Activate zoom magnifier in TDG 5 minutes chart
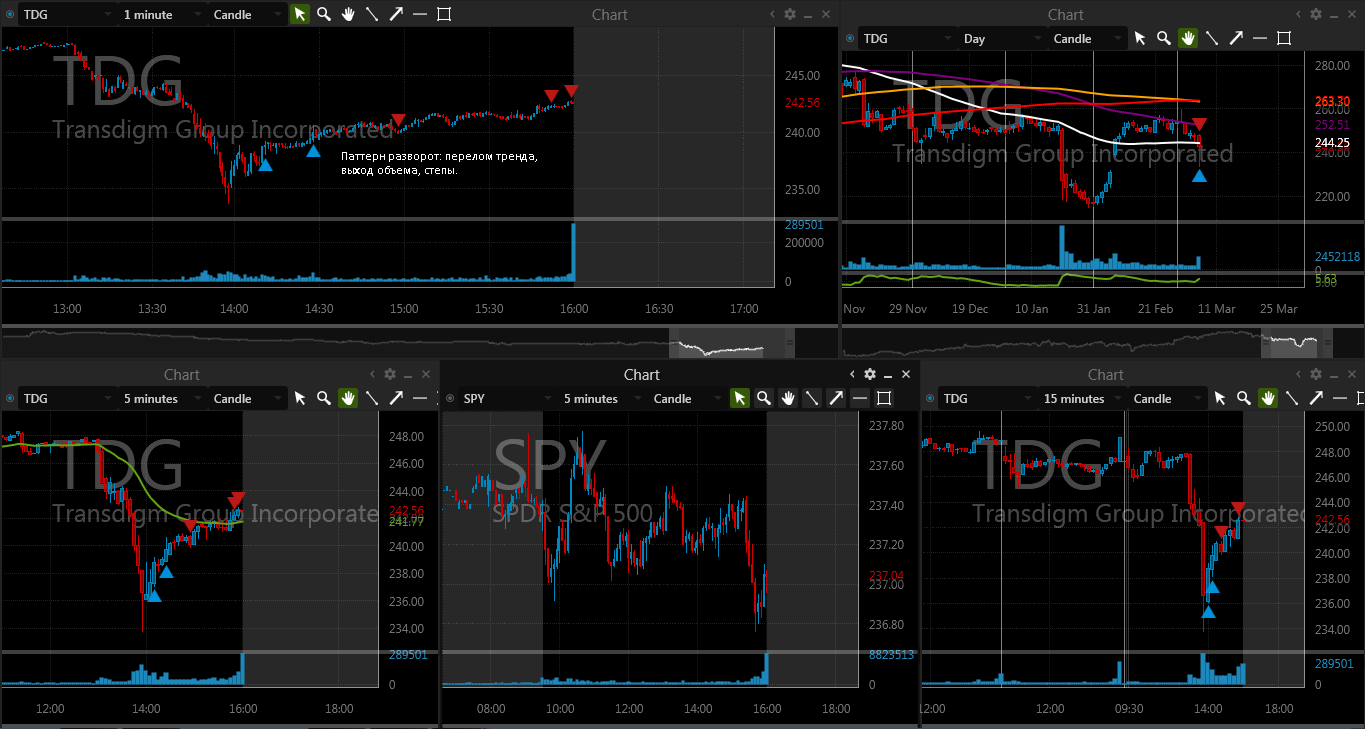Screen dimensions: 1365x729 pos(324,398)
